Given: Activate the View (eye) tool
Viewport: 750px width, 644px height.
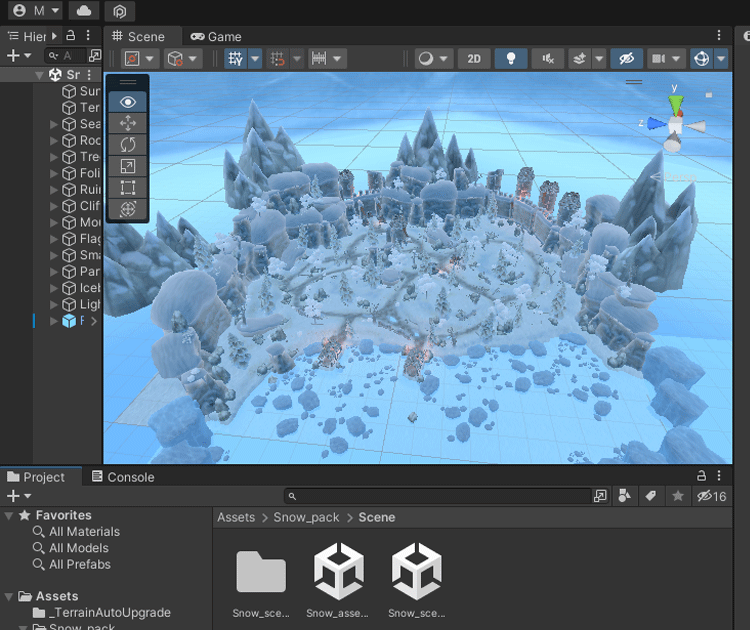Looking at the screenshot, I should 127,102.
